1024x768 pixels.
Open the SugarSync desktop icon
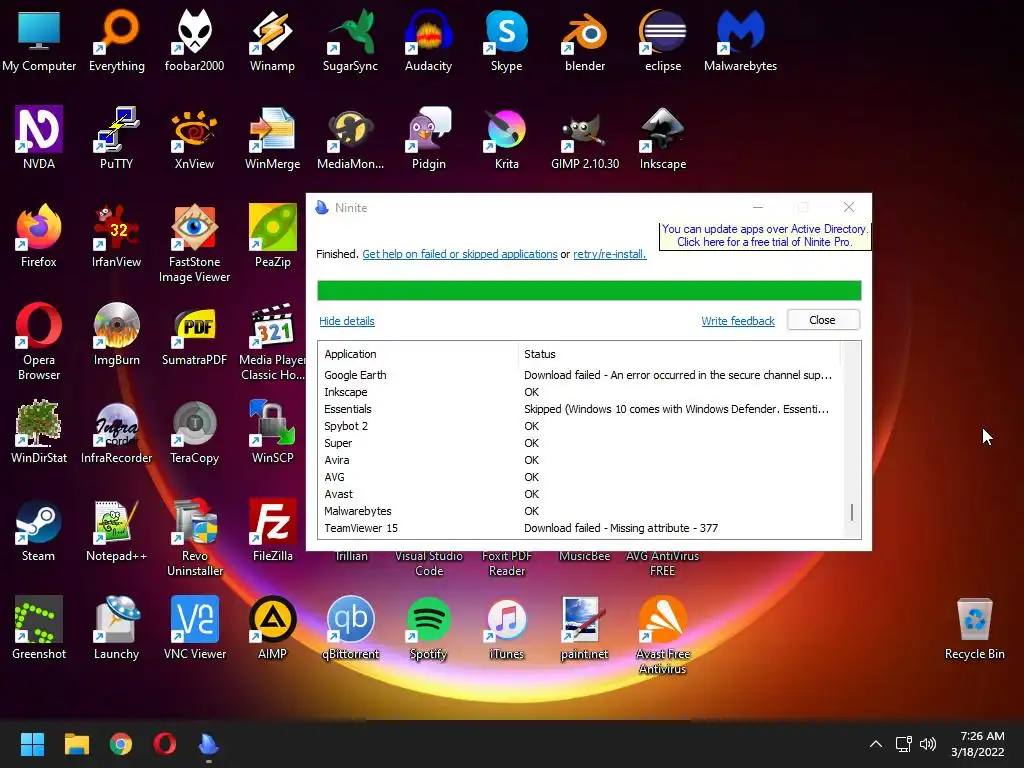coord(350,40)
